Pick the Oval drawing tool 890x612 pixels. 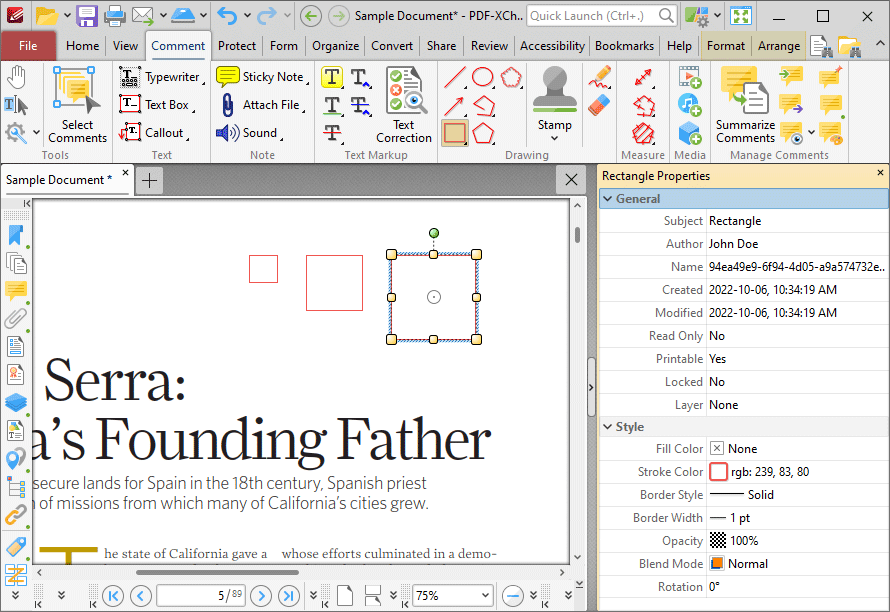(483, 77)
